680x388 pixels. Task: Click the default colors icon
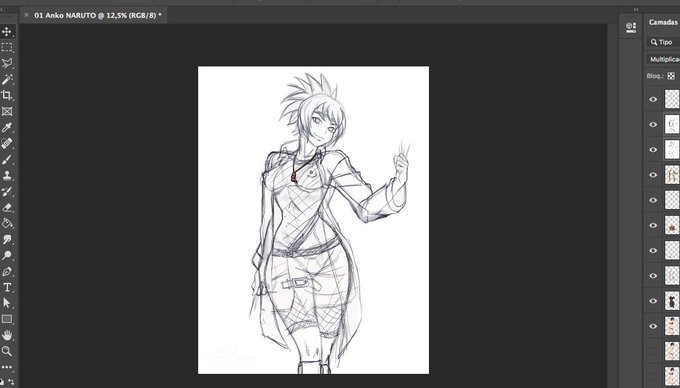(x=3, y=383)
